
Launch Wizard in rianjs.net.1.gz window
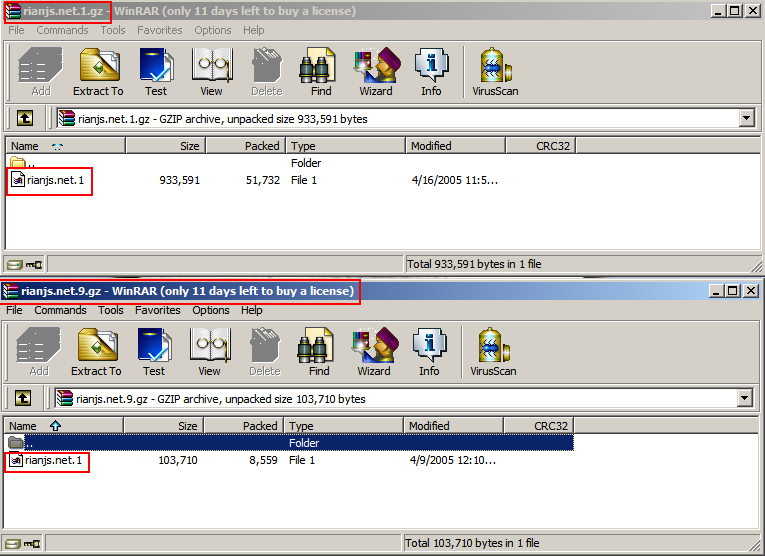pos(376,72)
